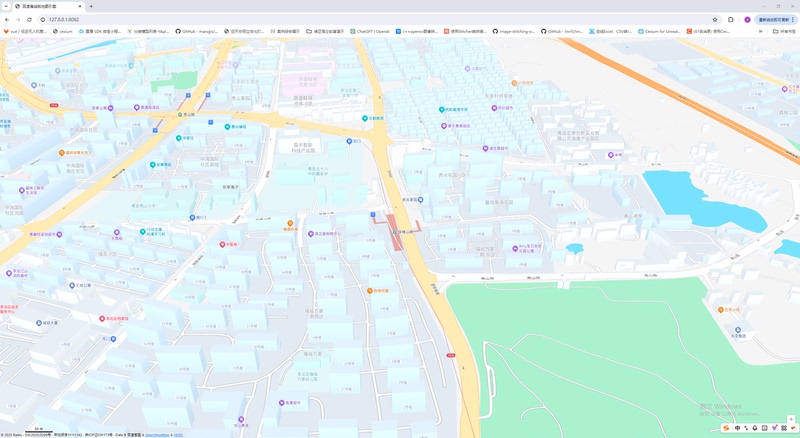Screen dimensions: 800x438
Task: Open the 'image-stitching-o...' GitHub bookmark
Action: [513, 31]
